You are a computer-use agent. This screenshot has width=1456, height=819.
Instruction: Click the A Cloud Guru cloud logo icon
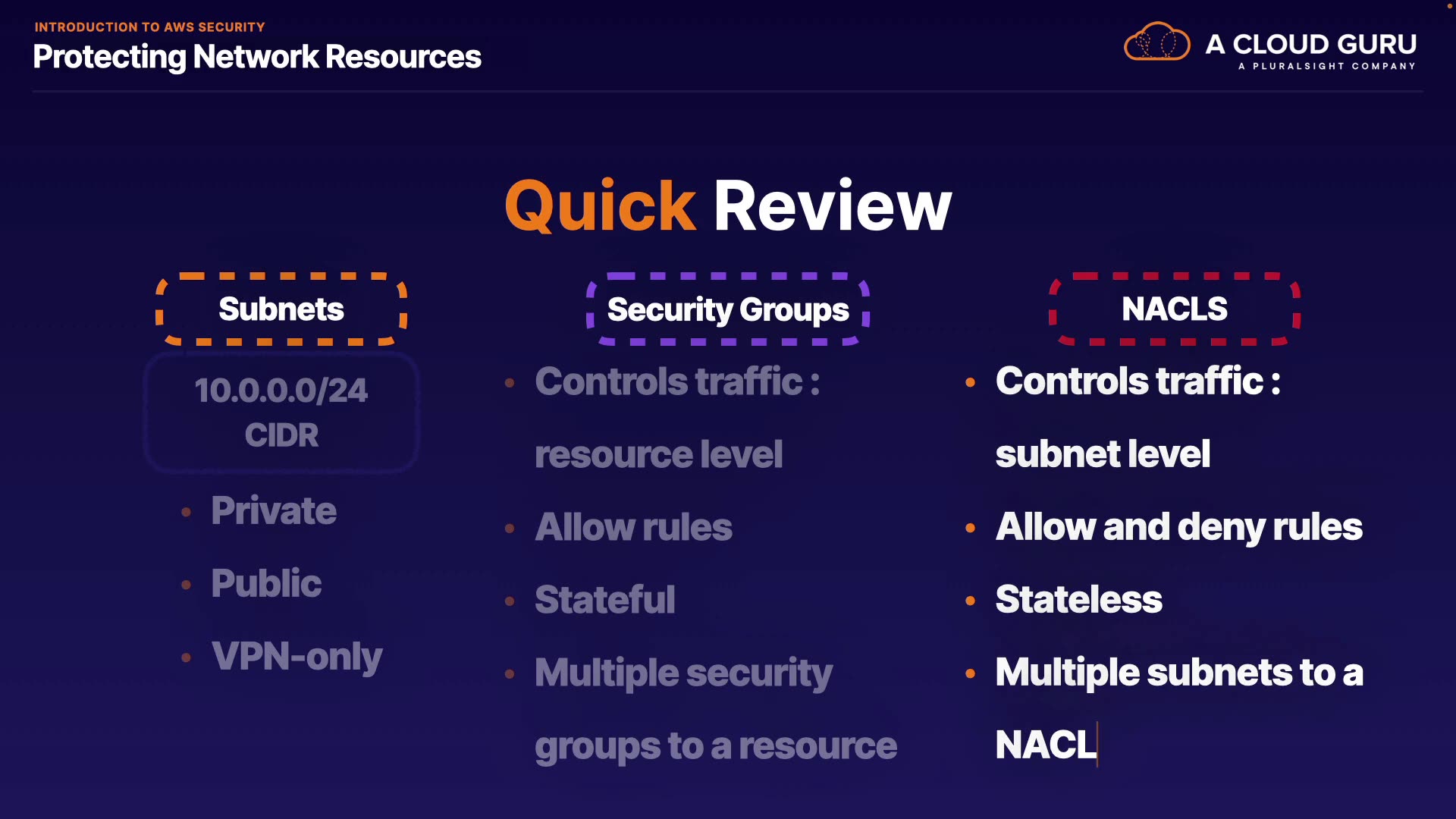click(x=1156, y=42)
